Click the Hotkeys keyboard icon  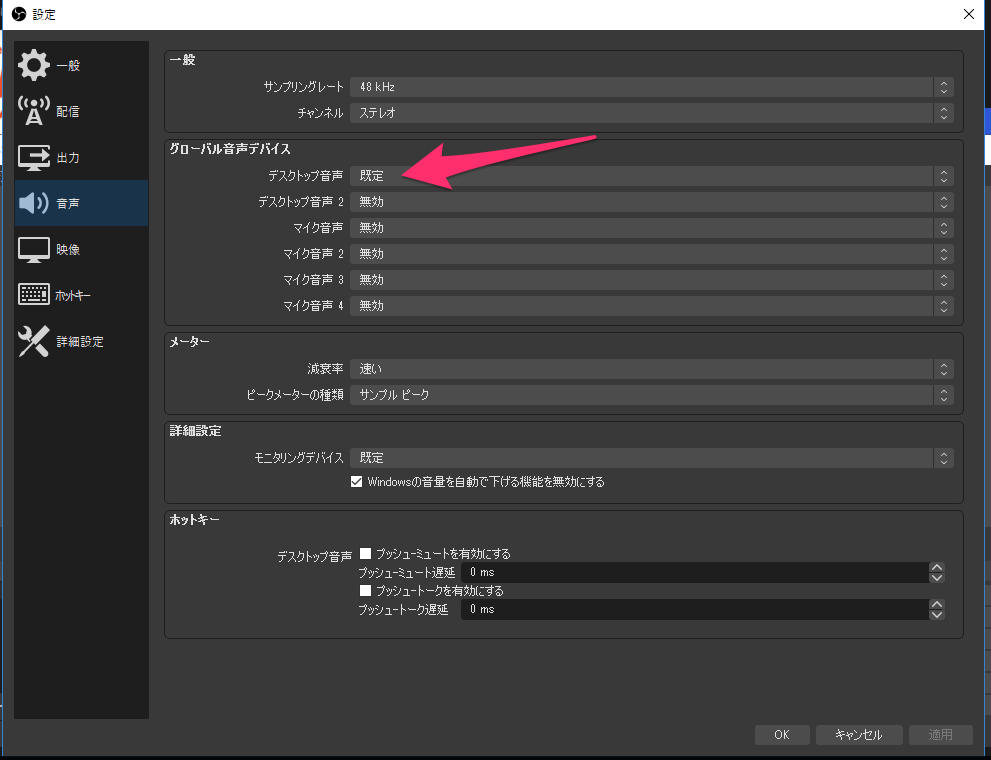pos(33,295)
